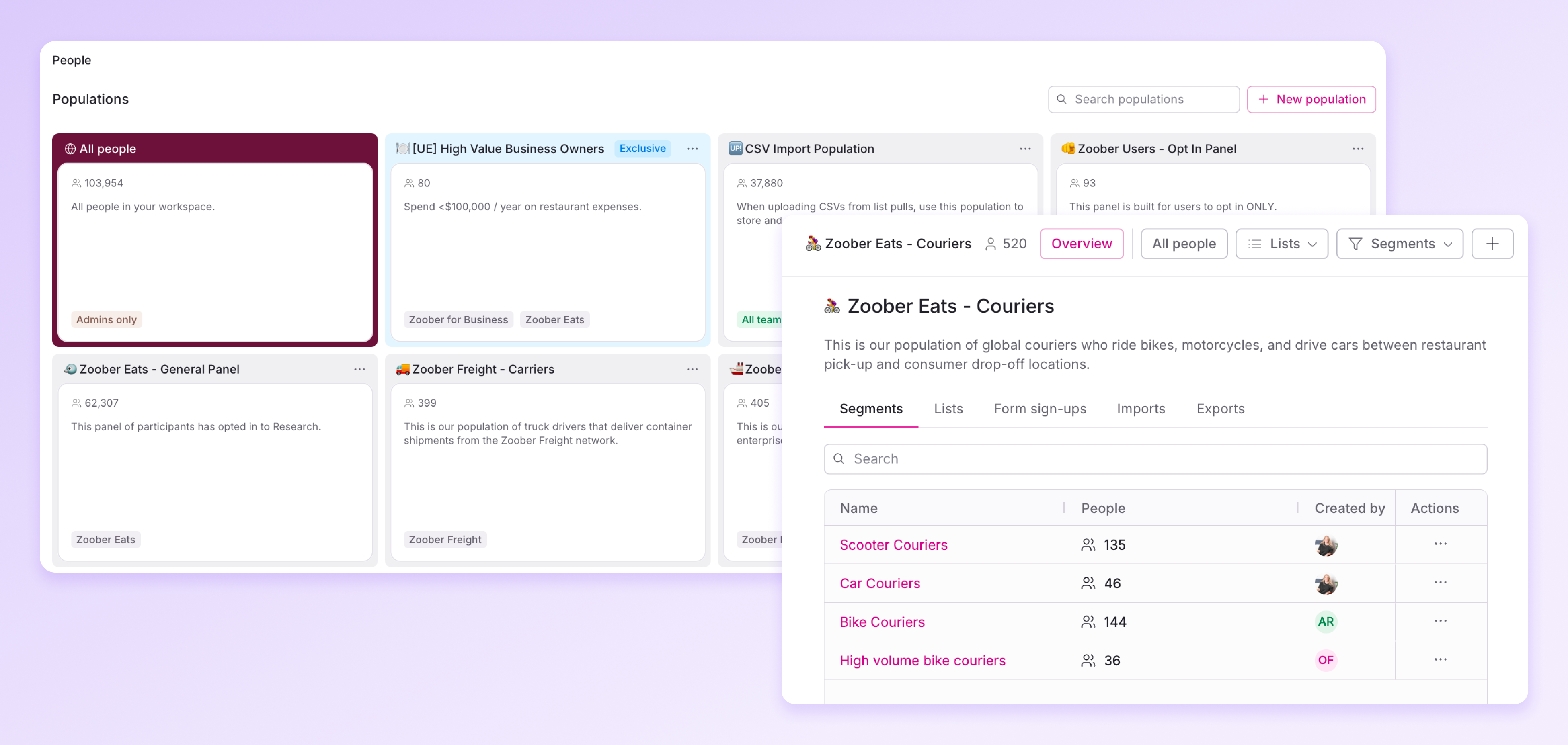The height and width of the screenshot is (745, 1568).
Task: Click the plus icon button beside Segments
Action: click(1492, 244)
